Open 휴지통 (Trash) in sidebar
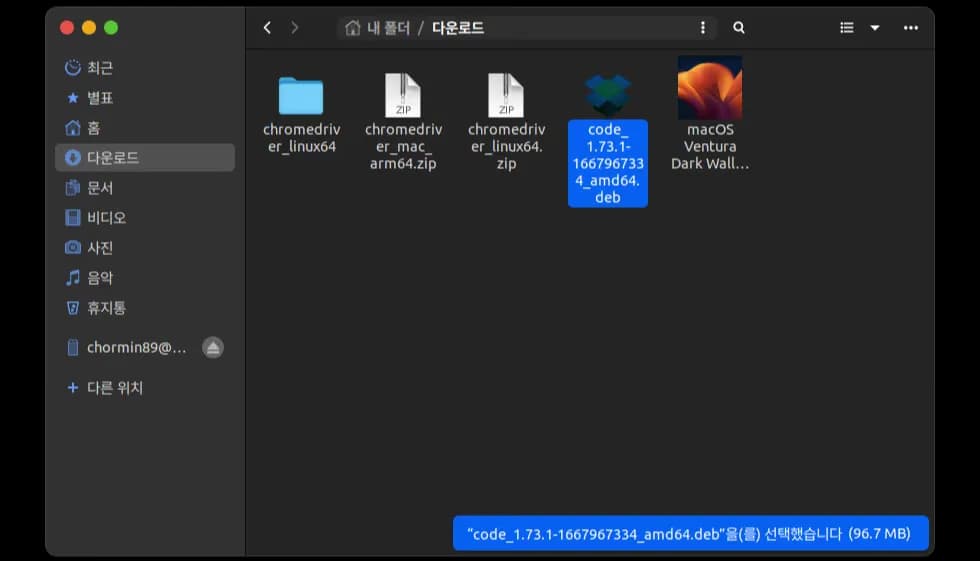Viewport: 980px width, 561px height. (105, 308)
